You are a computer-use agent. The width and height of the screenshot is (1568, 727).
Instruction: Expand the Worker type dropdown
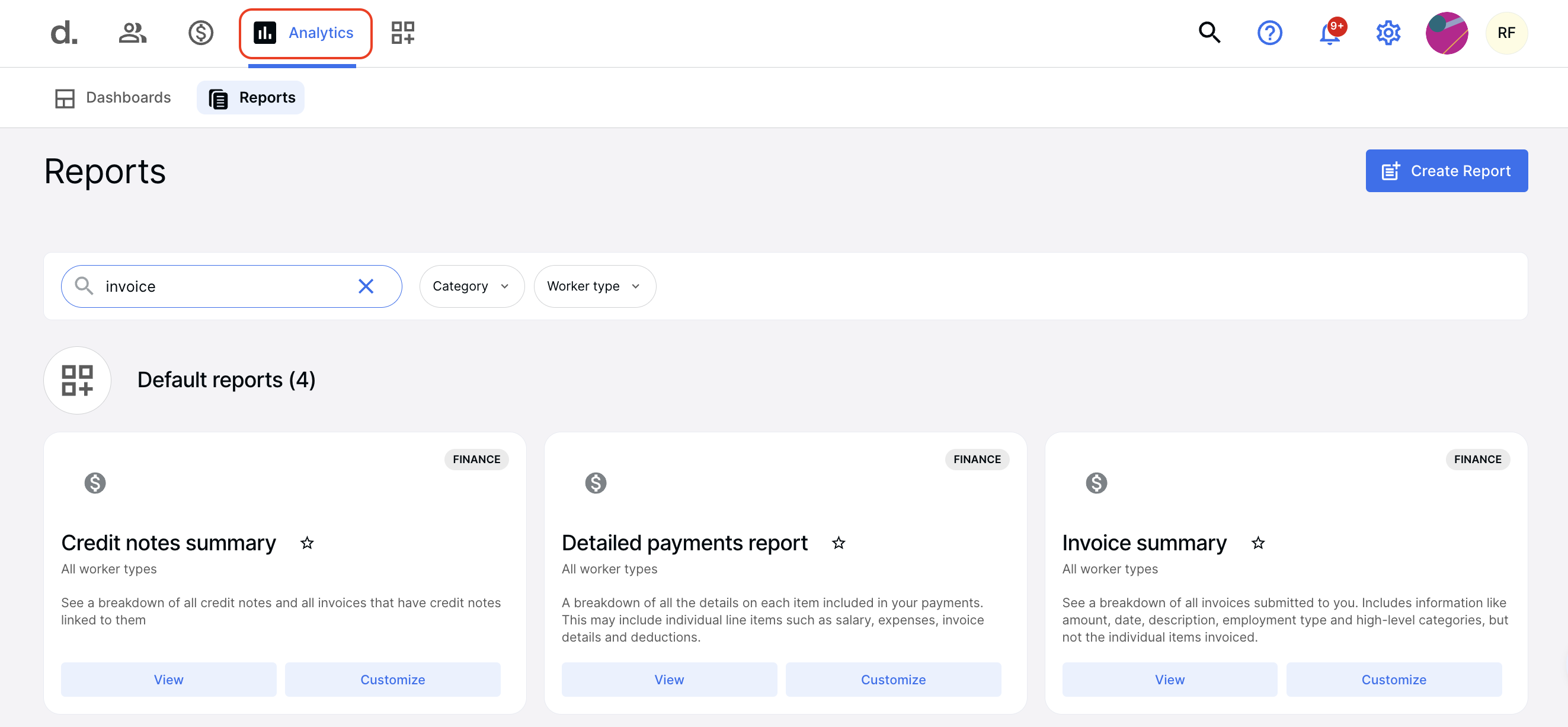pos(594,286)
